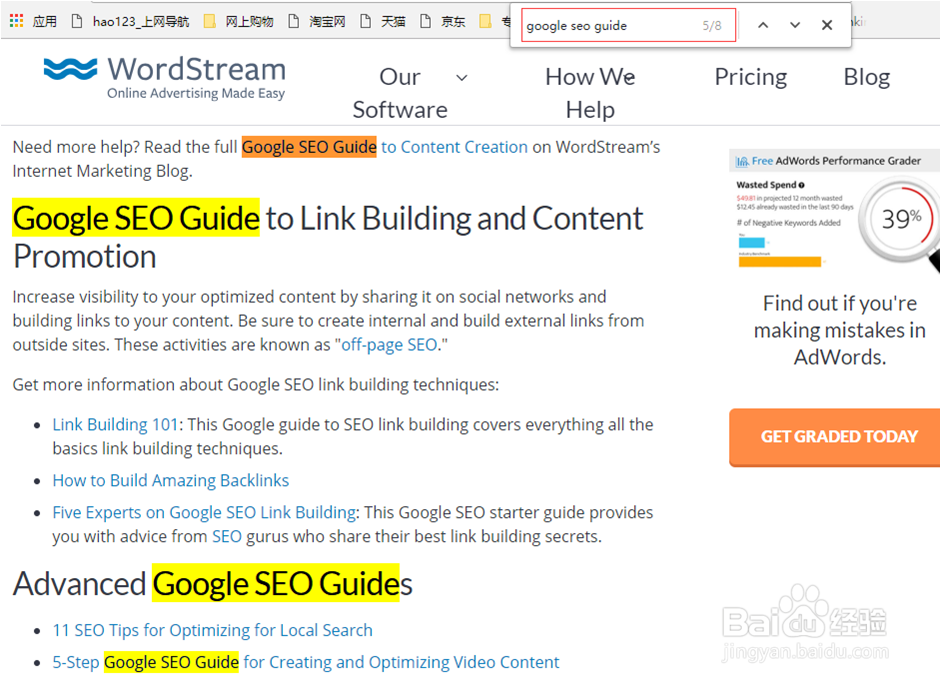Open the Pricing page
The width and height of the screenshot is (941, 684).
[x=750, y=77]
